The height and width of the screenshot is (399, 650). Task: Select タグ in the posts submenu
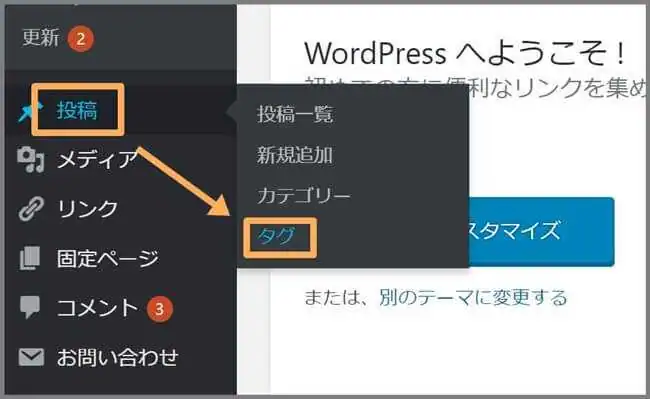(x=276, y=236)
